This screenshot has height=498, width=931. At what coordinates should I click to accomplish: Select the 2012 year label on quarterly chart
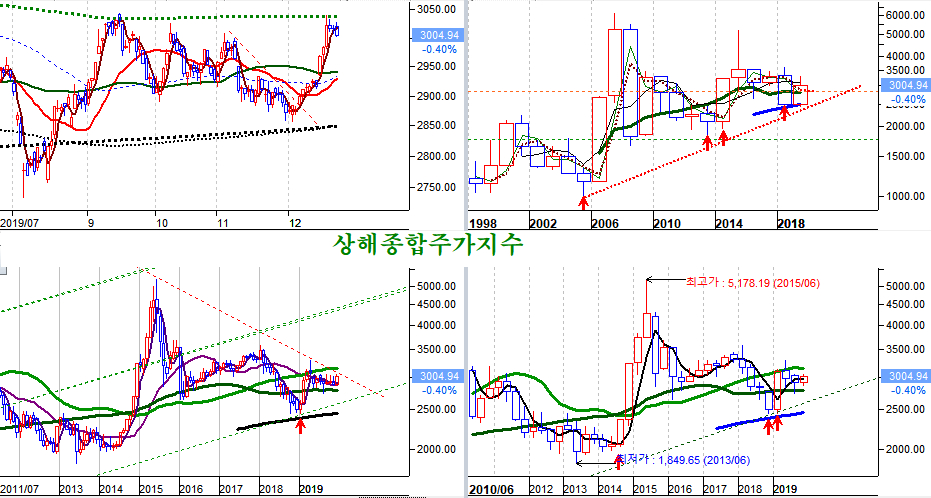(x=542, y=490)
